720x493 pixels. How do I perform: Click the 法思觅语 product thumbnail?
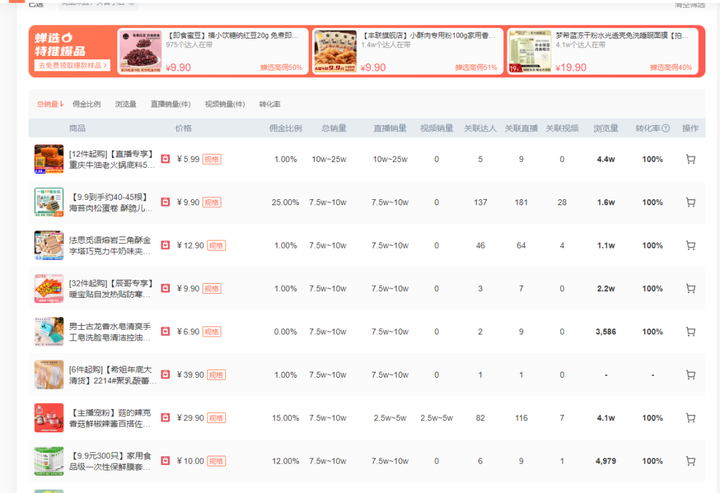(x=49, y=245)
